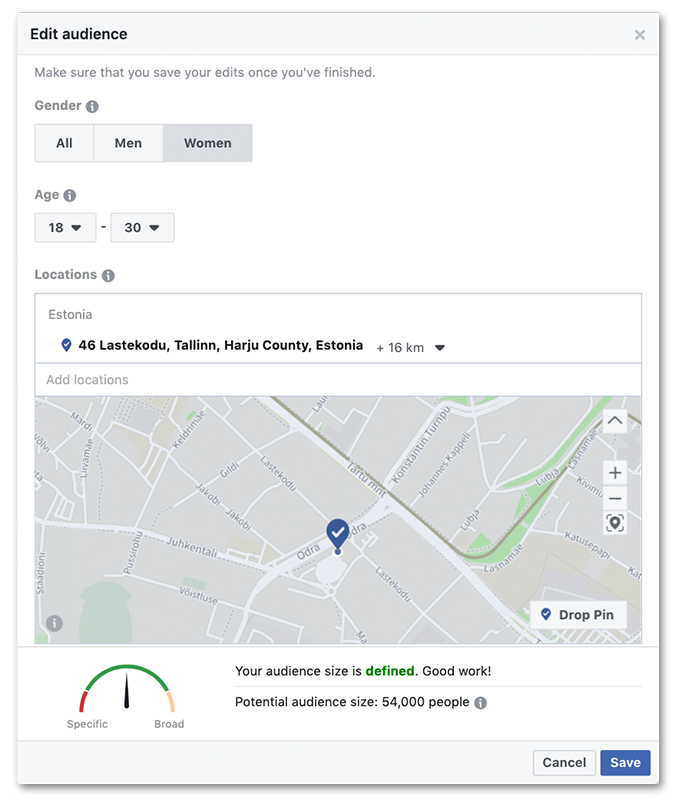Select All genders option
The height and width of the screenshot is (800, 679).
(64, 143)
